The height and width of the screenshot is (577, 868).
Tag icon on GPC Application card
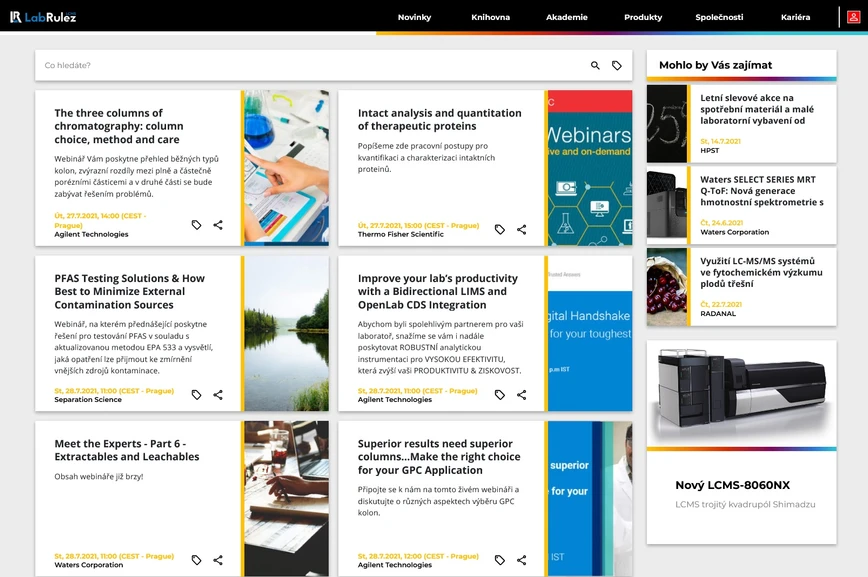[500, 560]
